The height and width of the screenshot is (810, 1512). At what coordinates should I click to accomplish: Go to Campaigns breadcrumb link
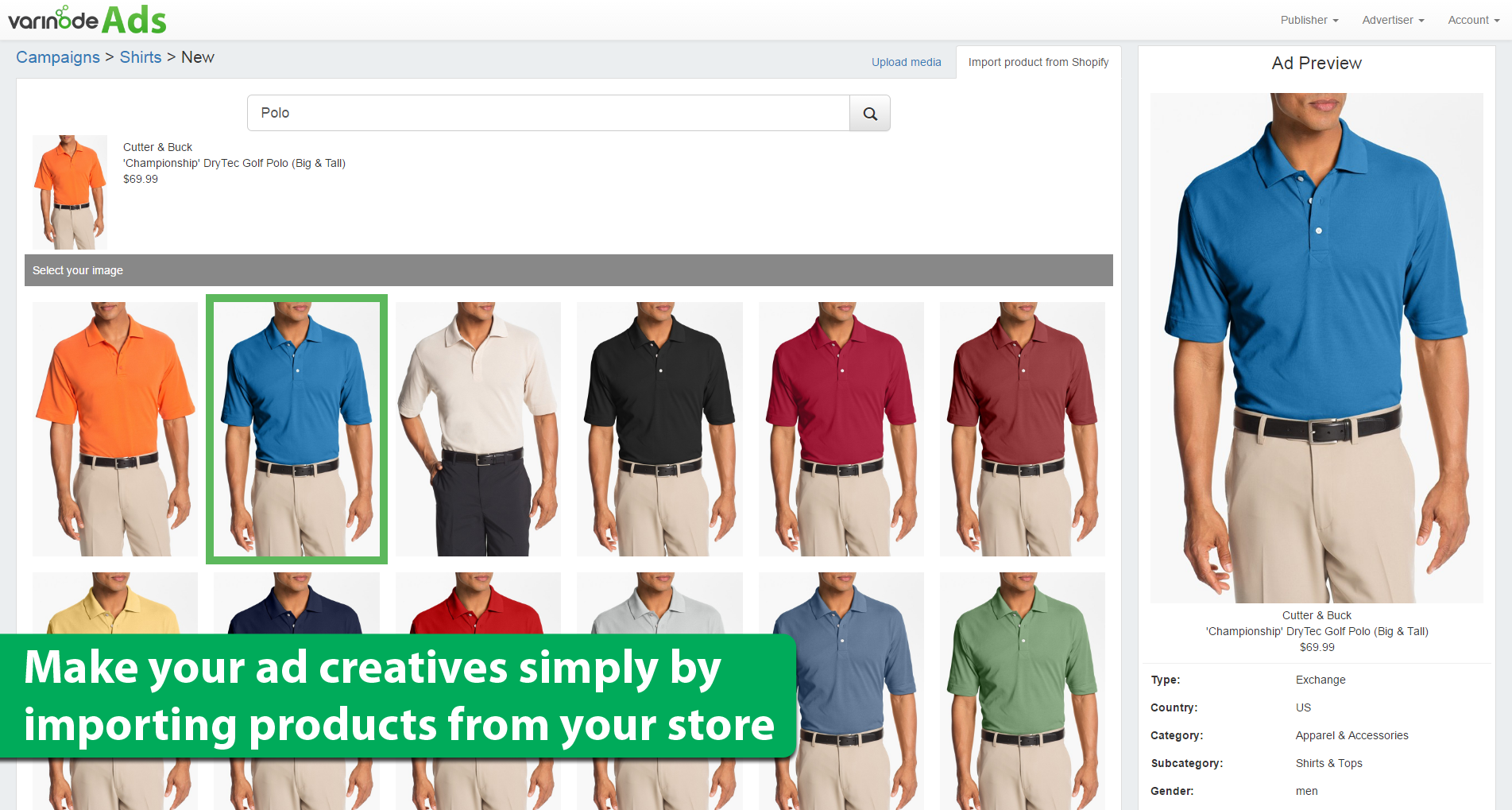click(58, 57)
